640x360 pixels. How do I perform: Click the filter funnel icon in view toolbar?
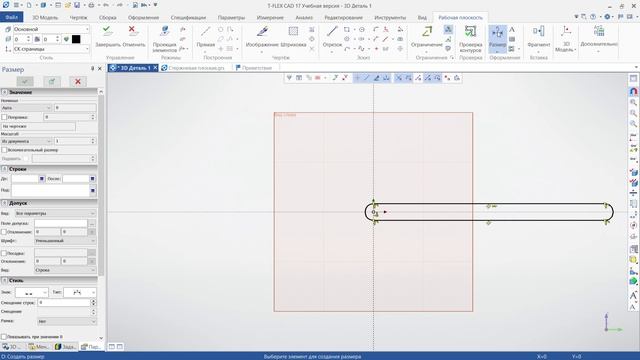tap(289, 78)
